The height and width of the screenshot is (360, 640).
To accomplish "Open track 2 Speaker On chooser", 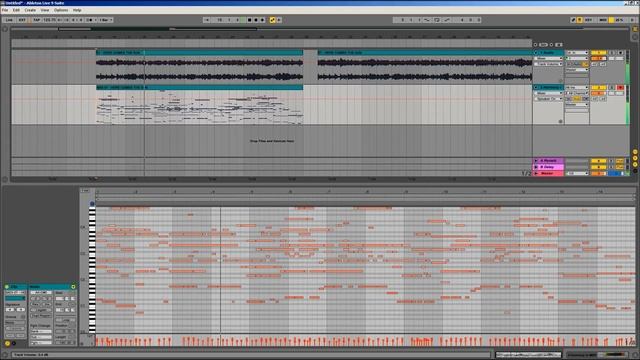I will coord(549,99).
